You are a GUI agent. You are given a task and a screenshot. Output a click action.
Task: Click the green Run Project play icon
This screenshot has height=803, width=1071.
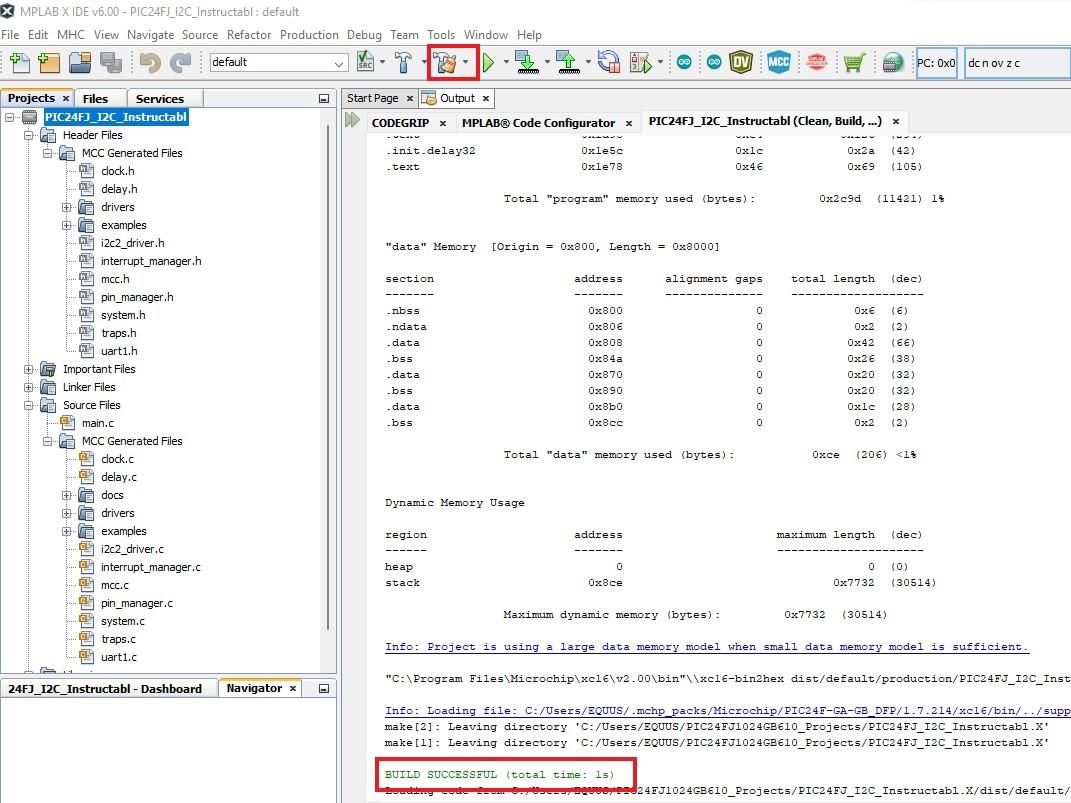(x=488, y=63)
